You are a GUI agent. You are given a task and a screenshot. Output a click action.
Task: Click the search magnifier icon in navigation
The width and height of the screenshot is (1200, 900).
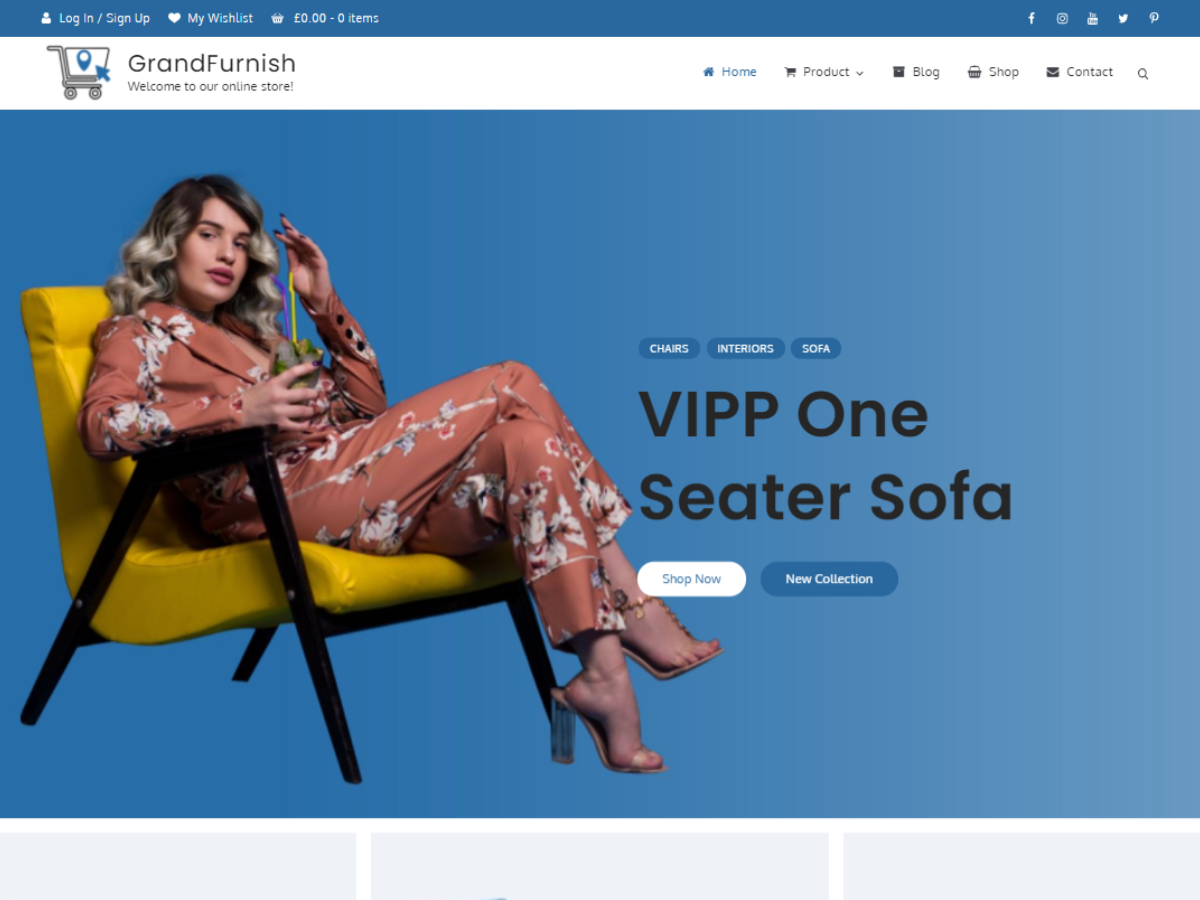(1143, 73)
